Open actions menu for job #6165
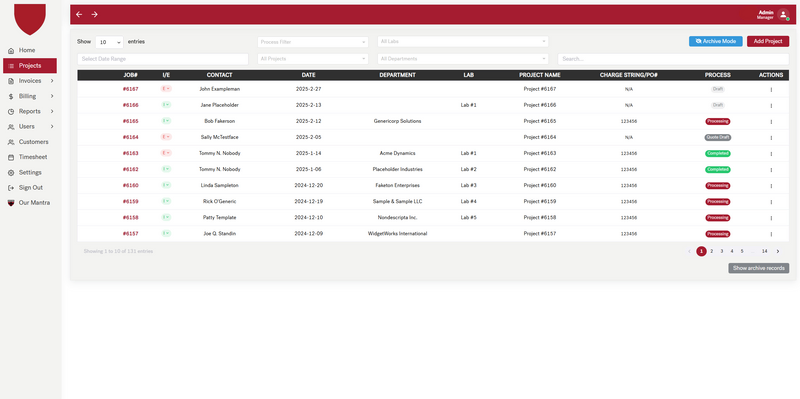Viewport: 800px width, 399px height. tap(771, 122)
